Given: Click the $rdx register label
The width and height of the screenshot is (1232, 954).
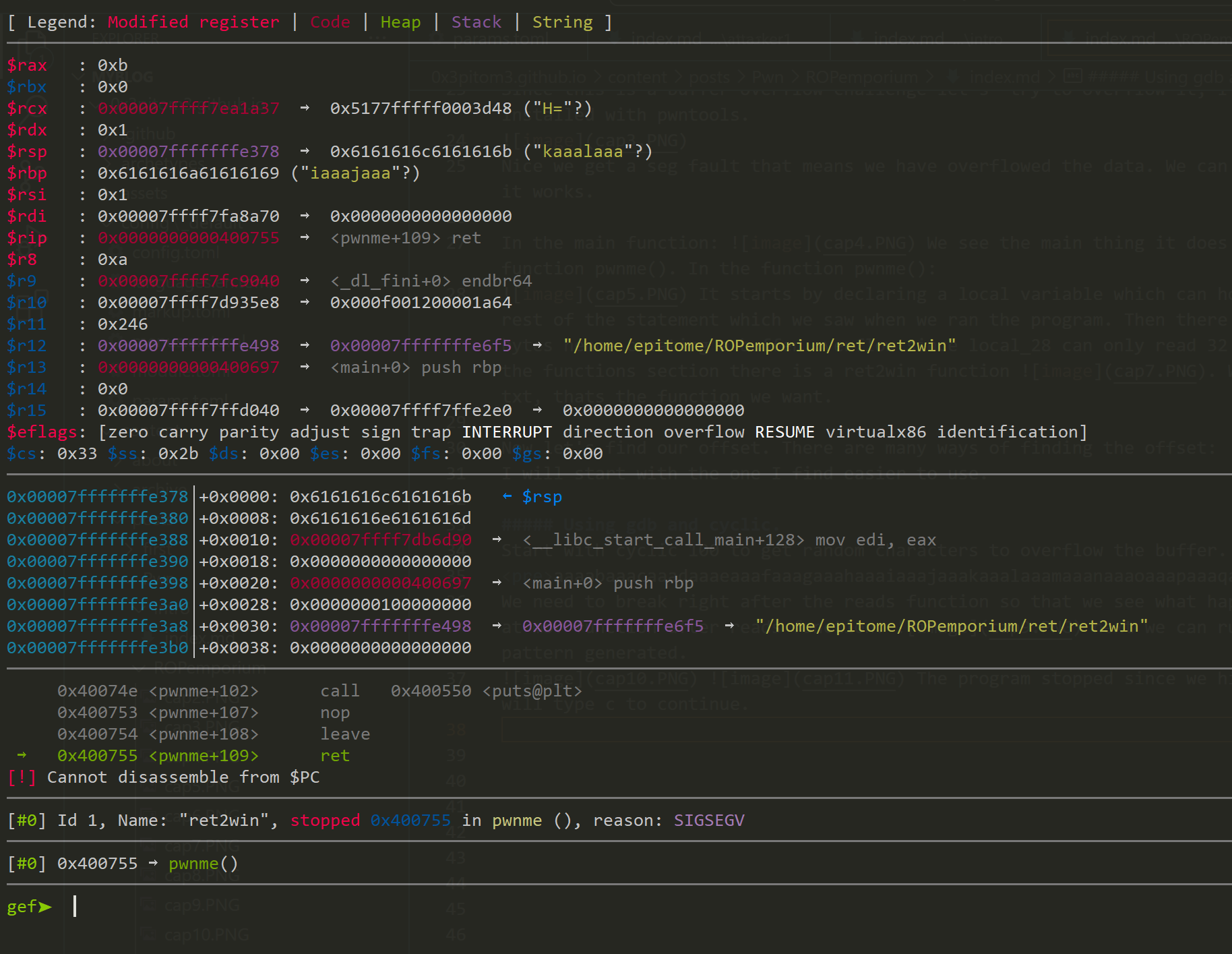Looking at the screenshot, I should (27, 130).
